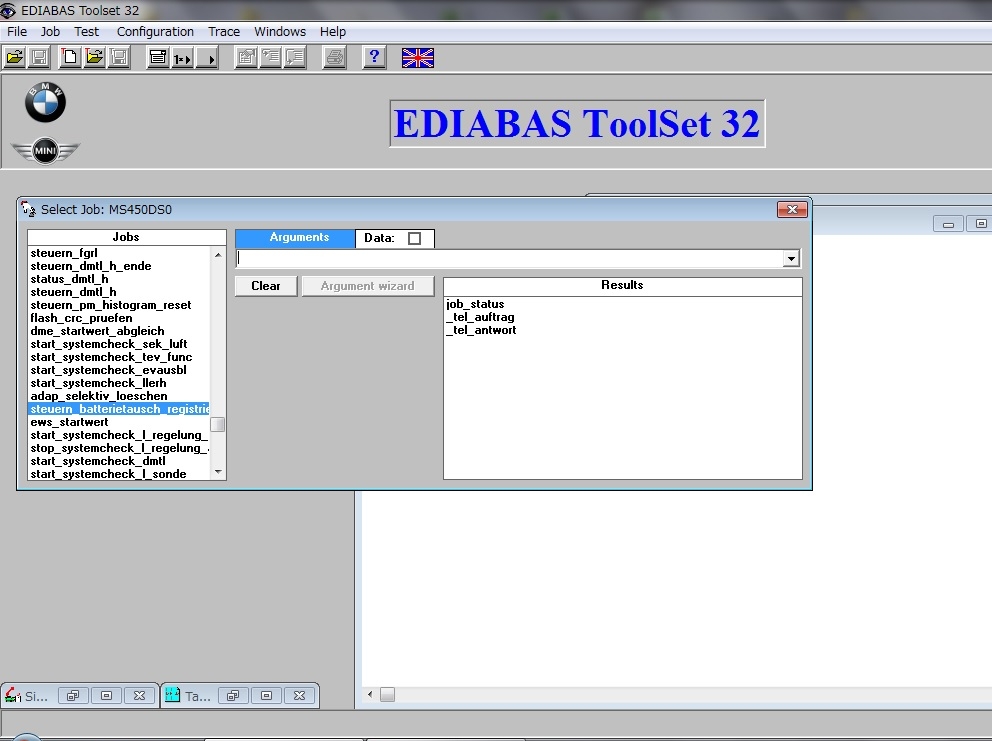Select job start_systemcheck_evausbl
The width and height of the screenshot is (992, 741).
point(108,370)
